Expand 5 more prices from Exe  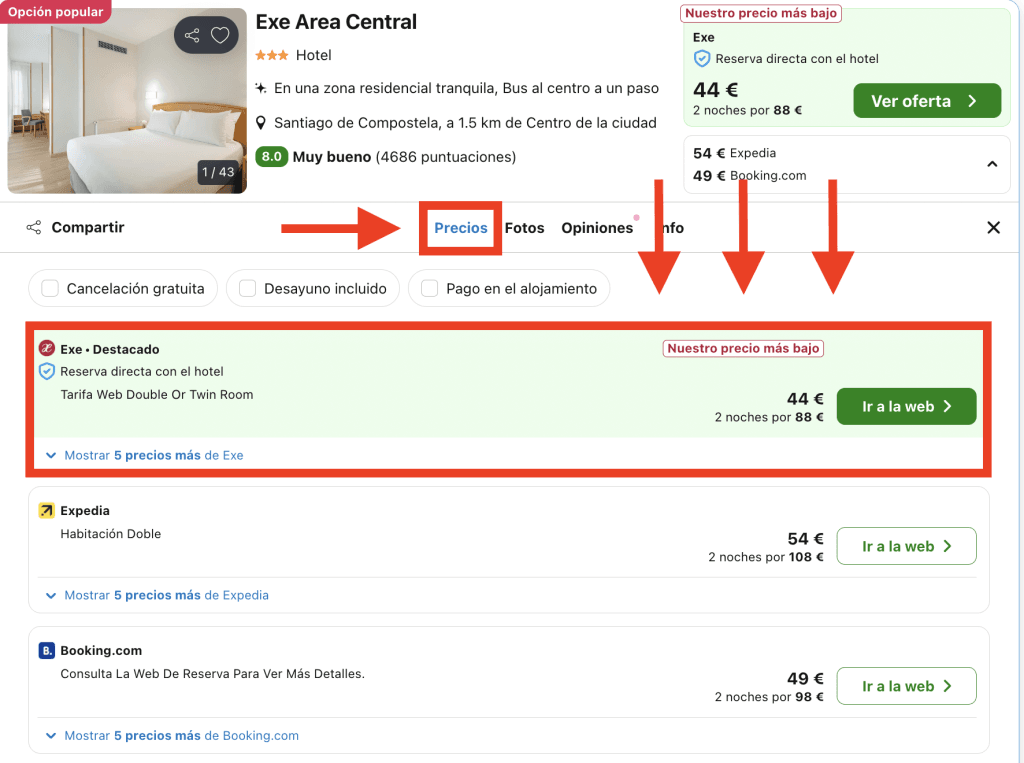(145, 455)
